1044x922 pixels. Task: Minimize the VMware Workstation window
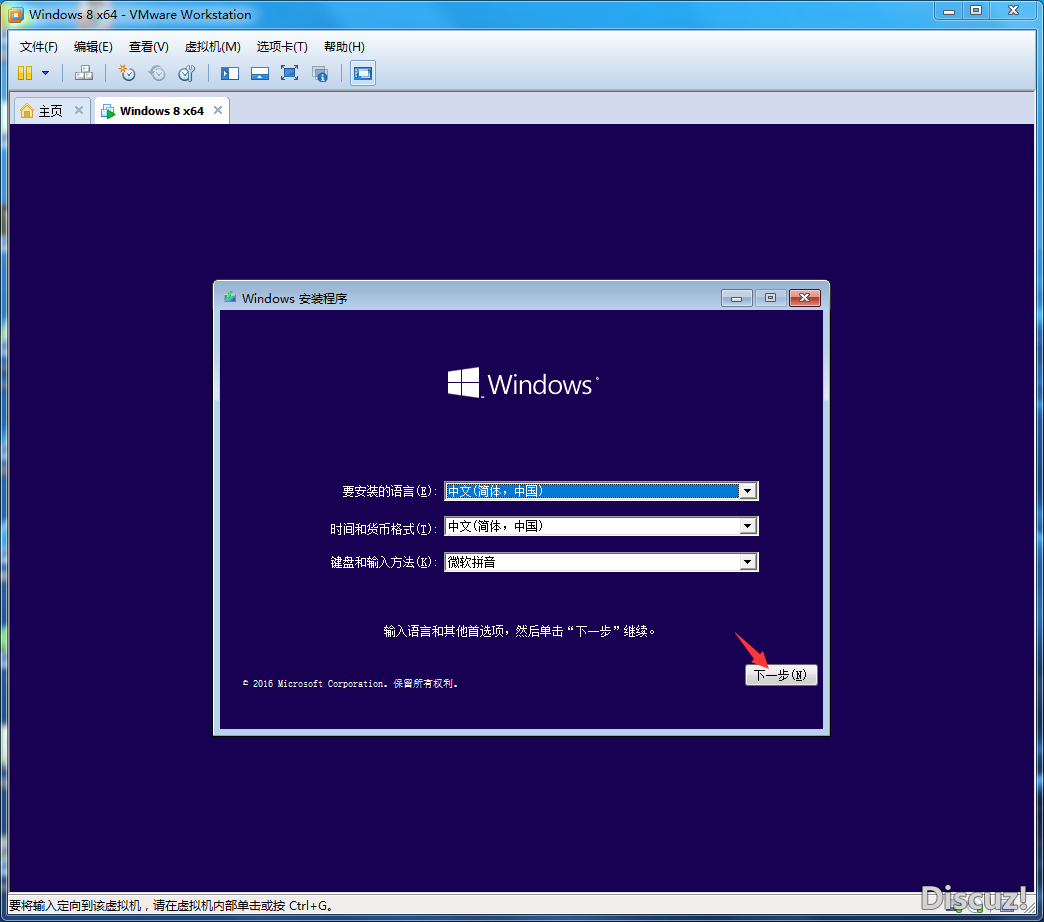click(949, 11)
